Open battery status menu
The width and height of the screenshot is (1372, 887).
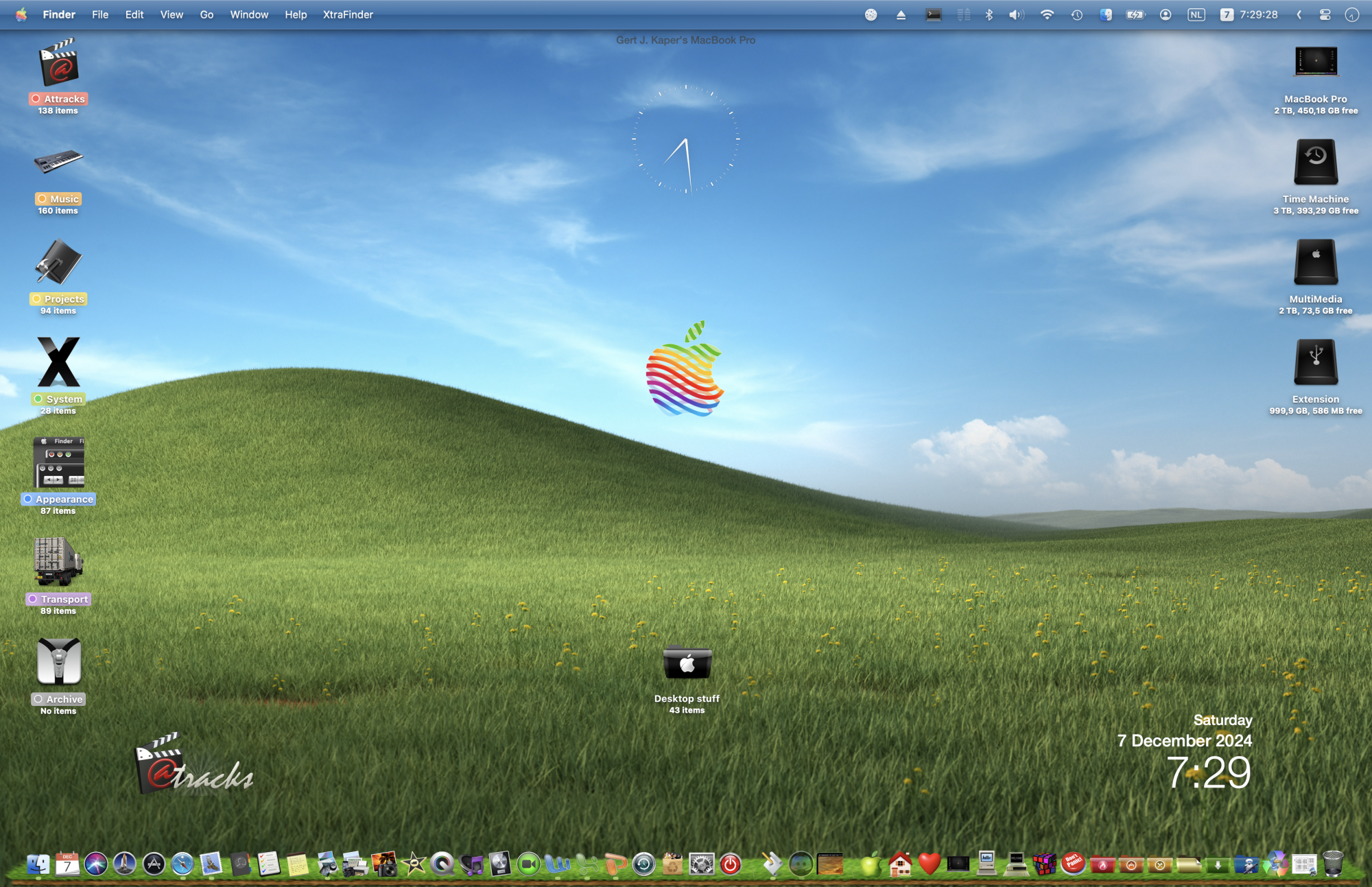point(1135,14)
